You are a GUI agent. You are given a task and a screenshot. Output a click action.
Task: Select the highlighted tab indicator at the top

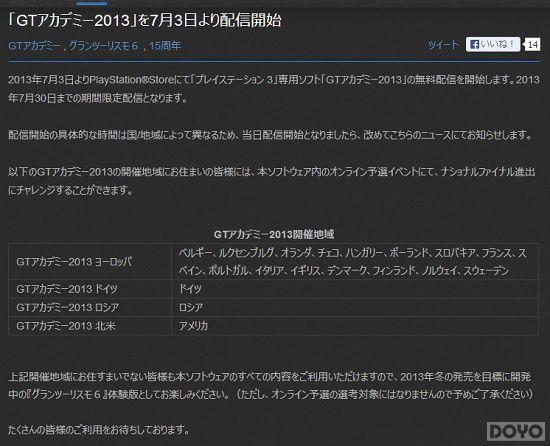[x=92, y=3]
